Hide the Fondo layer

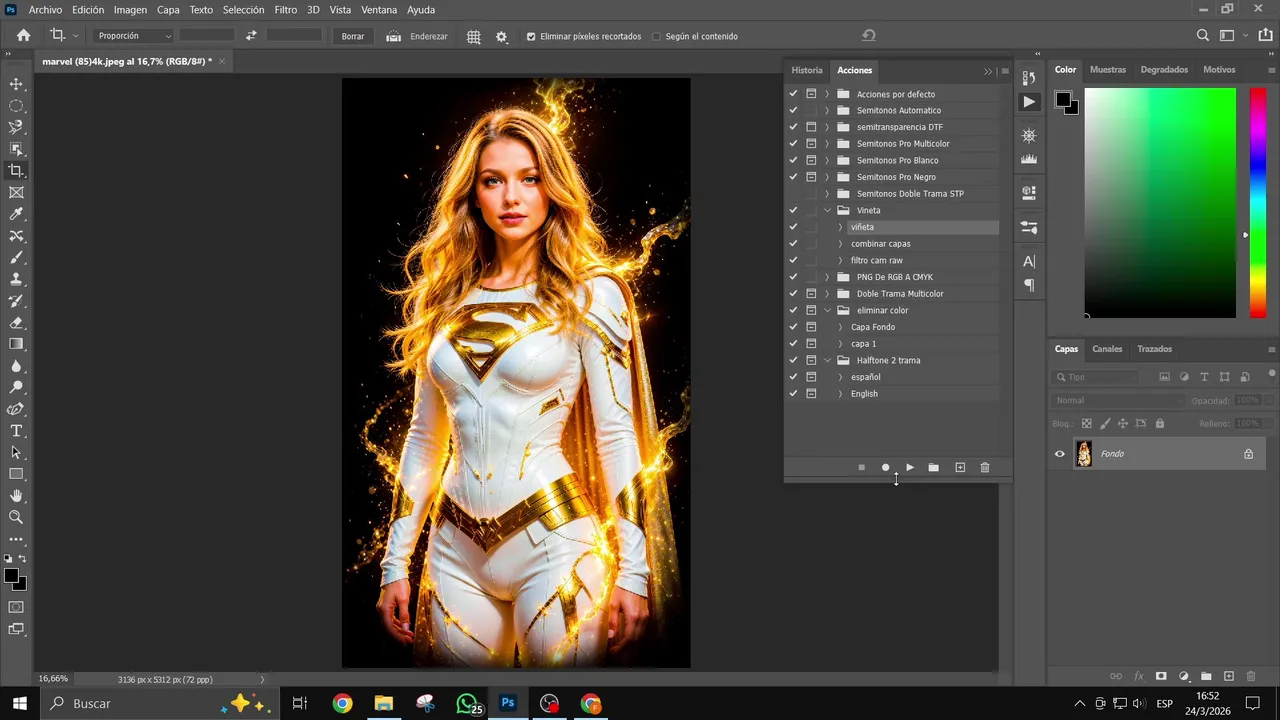coord(1060,454)
